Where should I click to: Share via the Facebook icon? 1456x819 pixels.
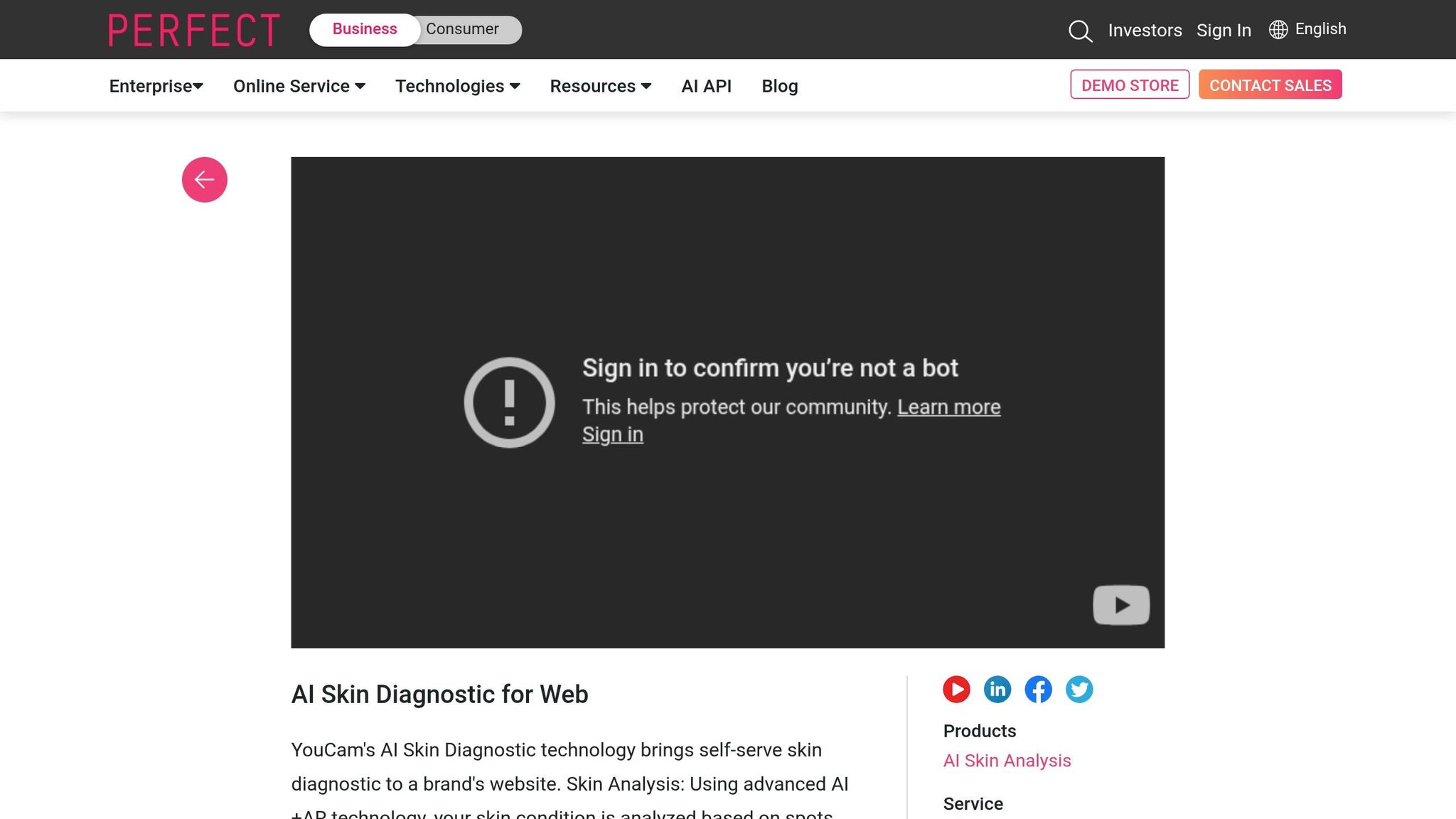click(x=1038, y=689)
